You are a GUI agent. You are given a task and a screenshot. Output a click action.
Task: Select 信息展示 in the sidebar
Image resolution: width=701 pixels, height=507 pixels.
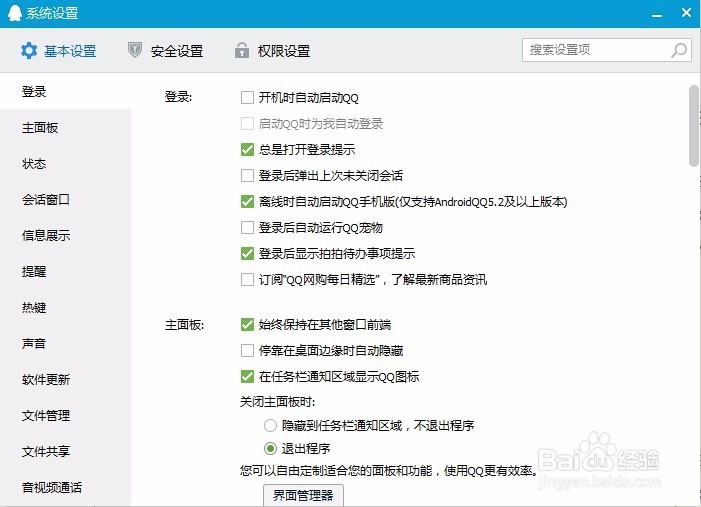click(x=65, y=236)
